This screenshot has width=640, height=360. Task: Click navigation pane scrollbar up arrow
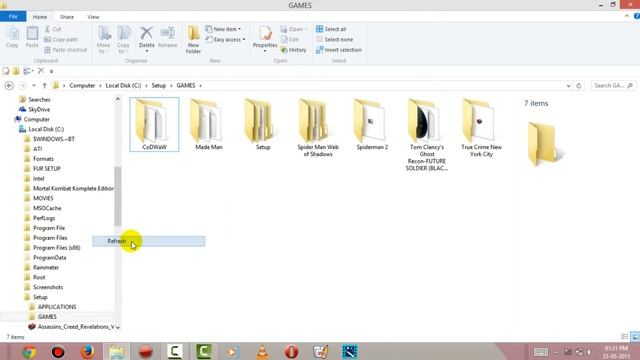coord(118,99)
